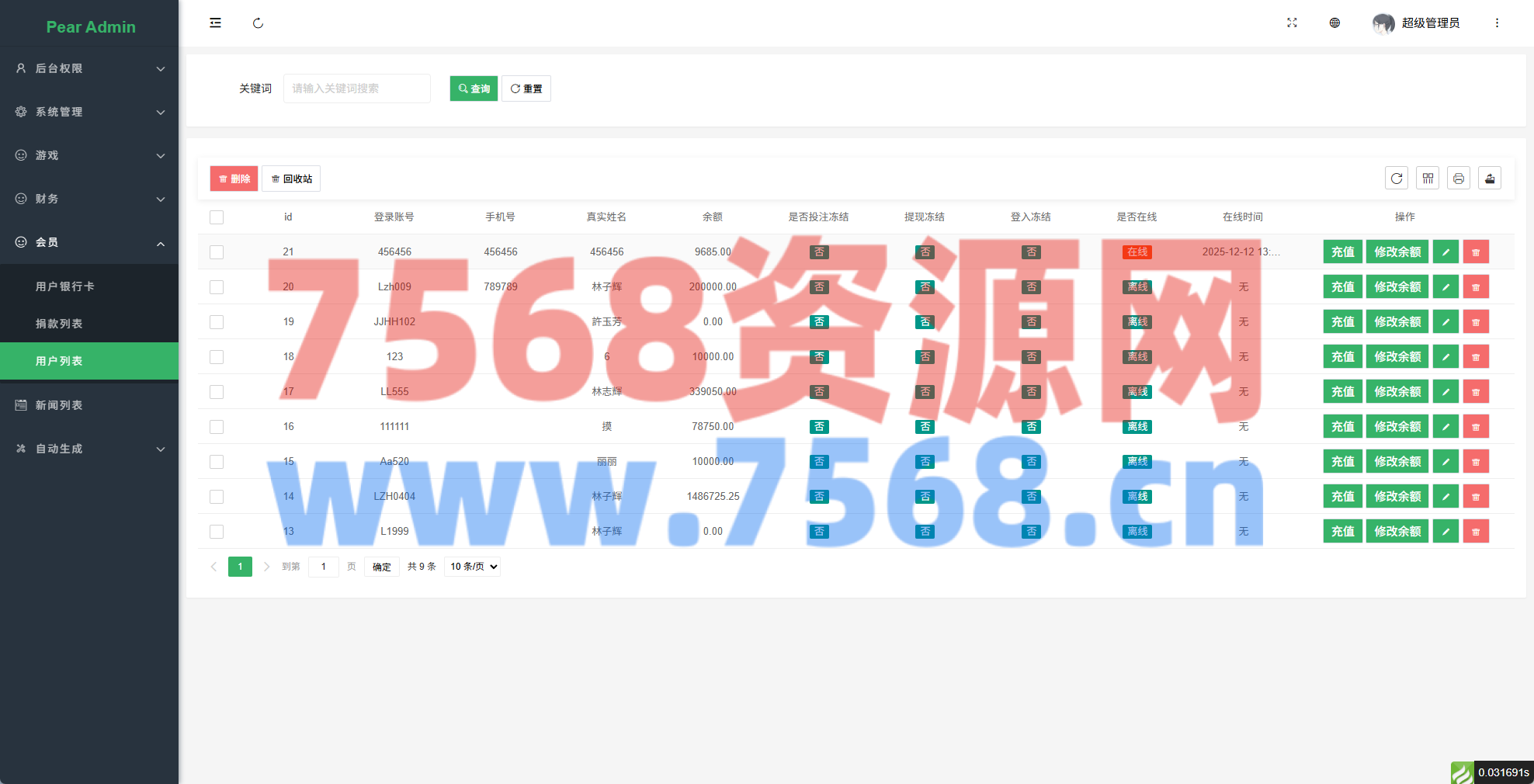
Task: Go to 新闻列表 in the sidebar
Action: pos(59,405)
